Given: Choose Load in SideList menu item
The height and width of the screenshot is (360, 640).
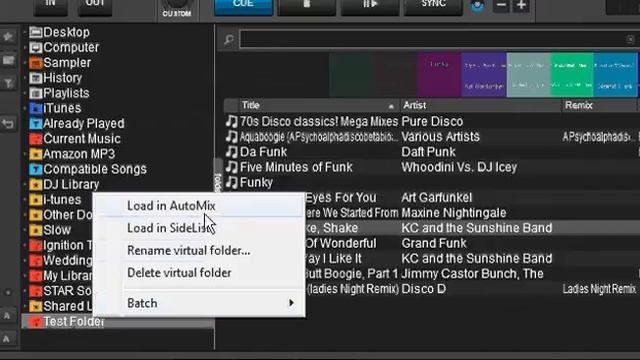Looking at the screenshot, I should pyautogui.click(x=199, y=228).
